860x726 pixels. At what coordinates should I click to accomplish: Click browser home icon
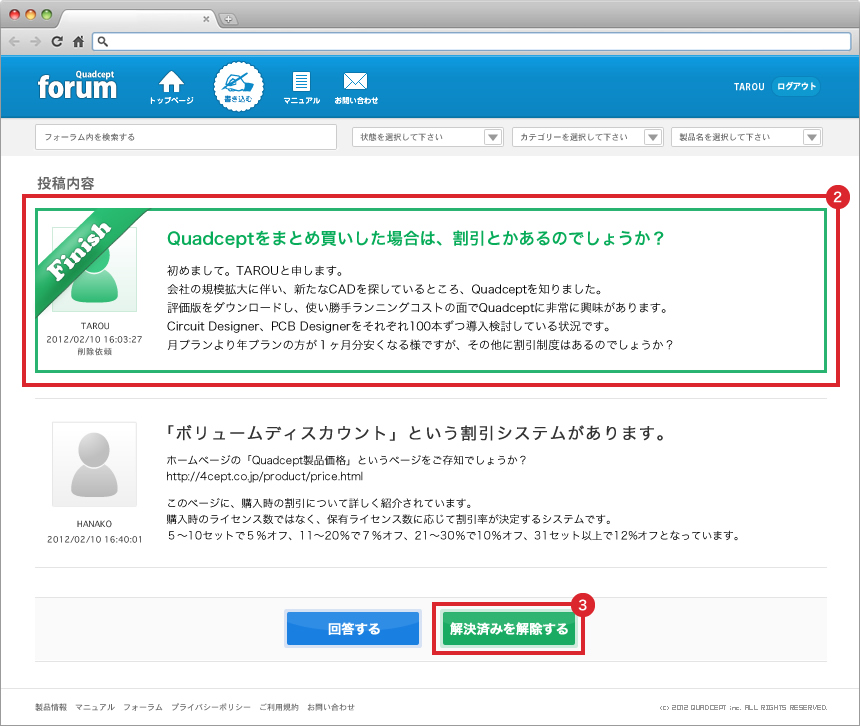[x=78, y=41]
